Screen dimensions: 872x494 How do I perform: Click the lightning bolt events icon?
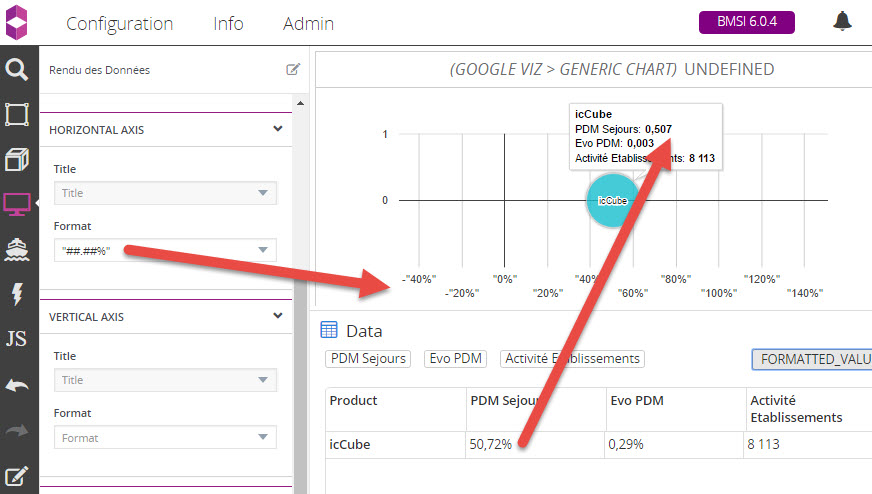pyautogui.click(x=17, y=293)
